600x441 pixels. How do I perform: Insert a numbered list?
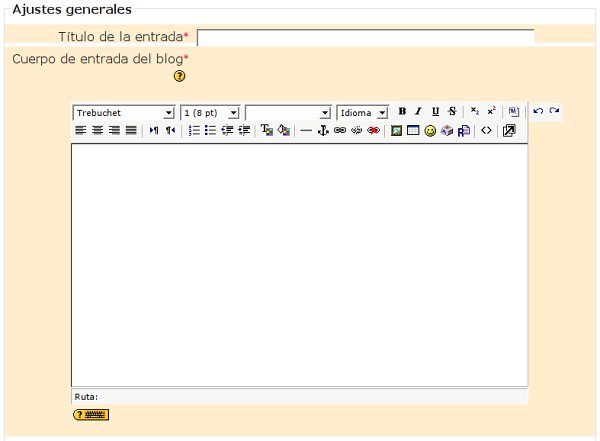(194, 131)
